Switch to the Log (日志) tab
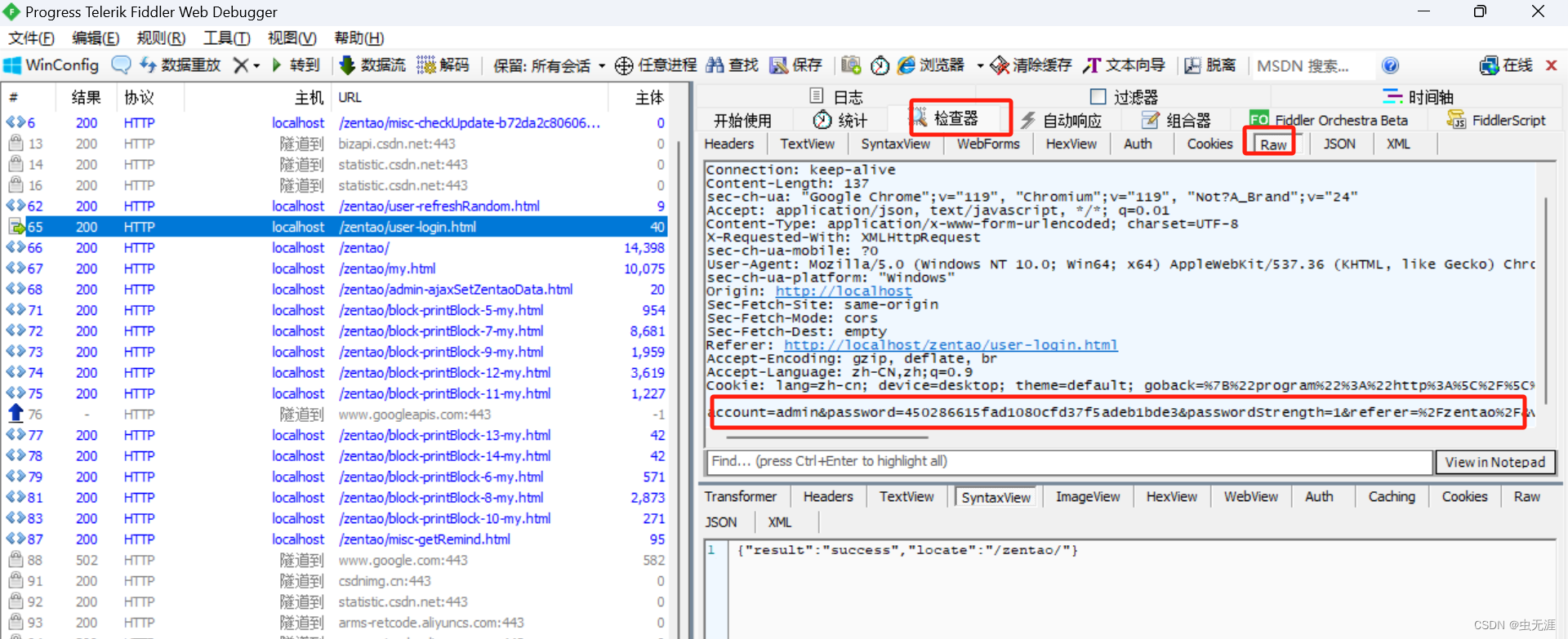This screenshot has height=639, width=1568. pyautogui.click(x=836, y=96)
